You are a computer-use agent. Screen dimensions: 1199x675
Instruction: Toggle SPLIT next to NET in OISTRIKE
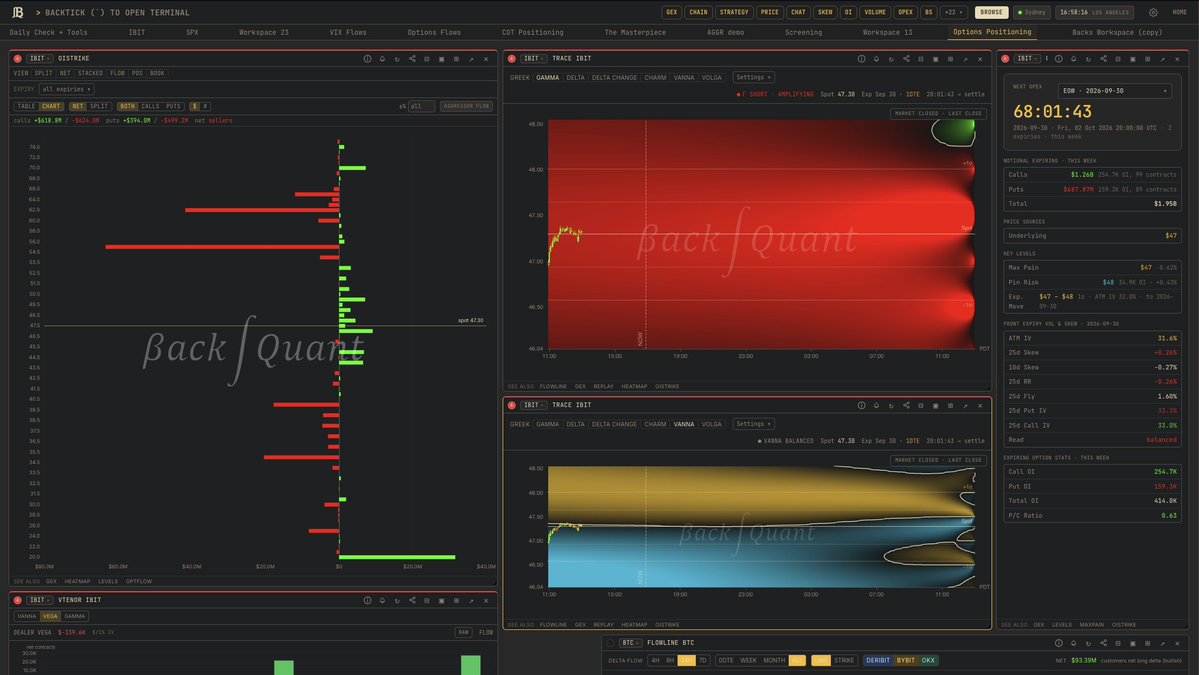99,106
